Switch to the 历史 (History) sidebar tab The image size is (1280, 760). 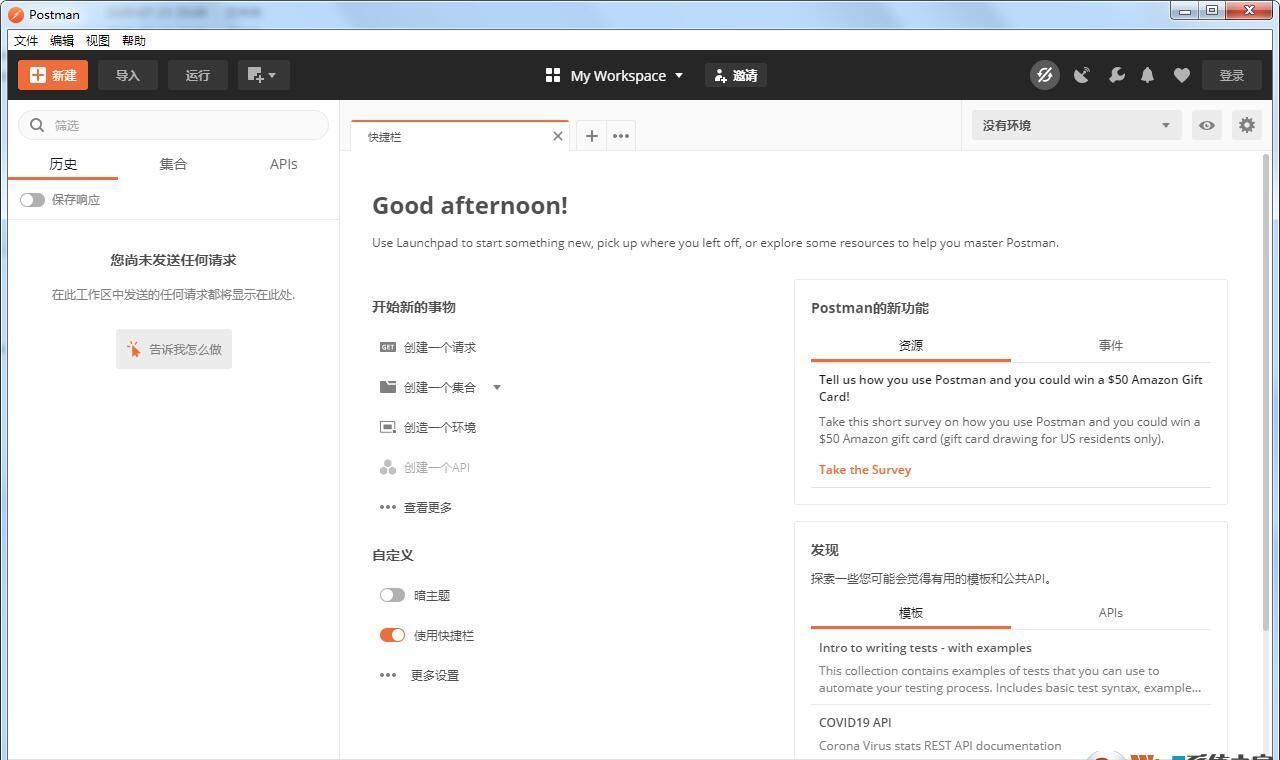[x=63, y=164]
